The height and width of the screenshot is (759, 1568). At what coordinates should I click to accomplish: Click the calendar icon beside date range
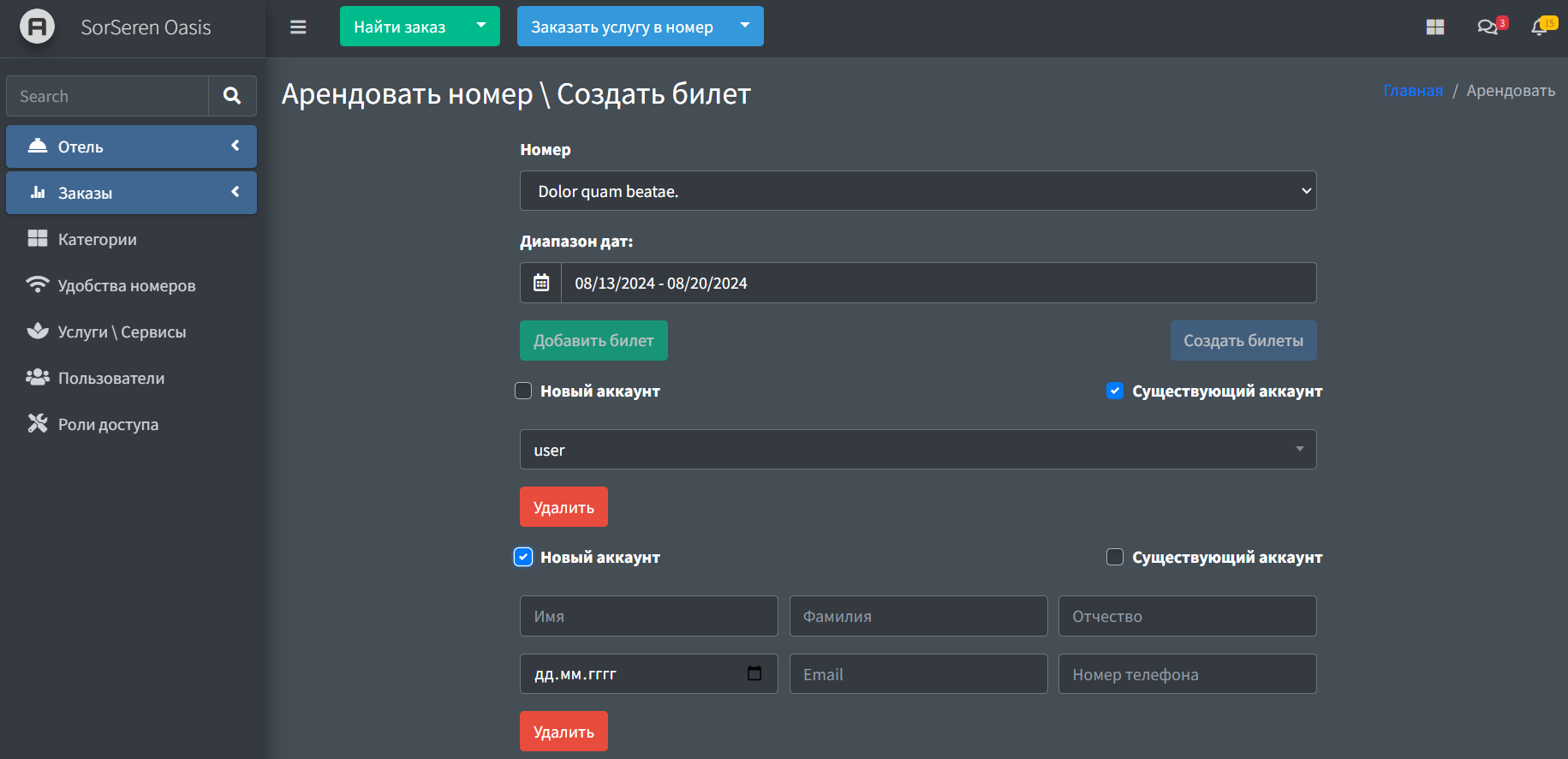(541, 283)
